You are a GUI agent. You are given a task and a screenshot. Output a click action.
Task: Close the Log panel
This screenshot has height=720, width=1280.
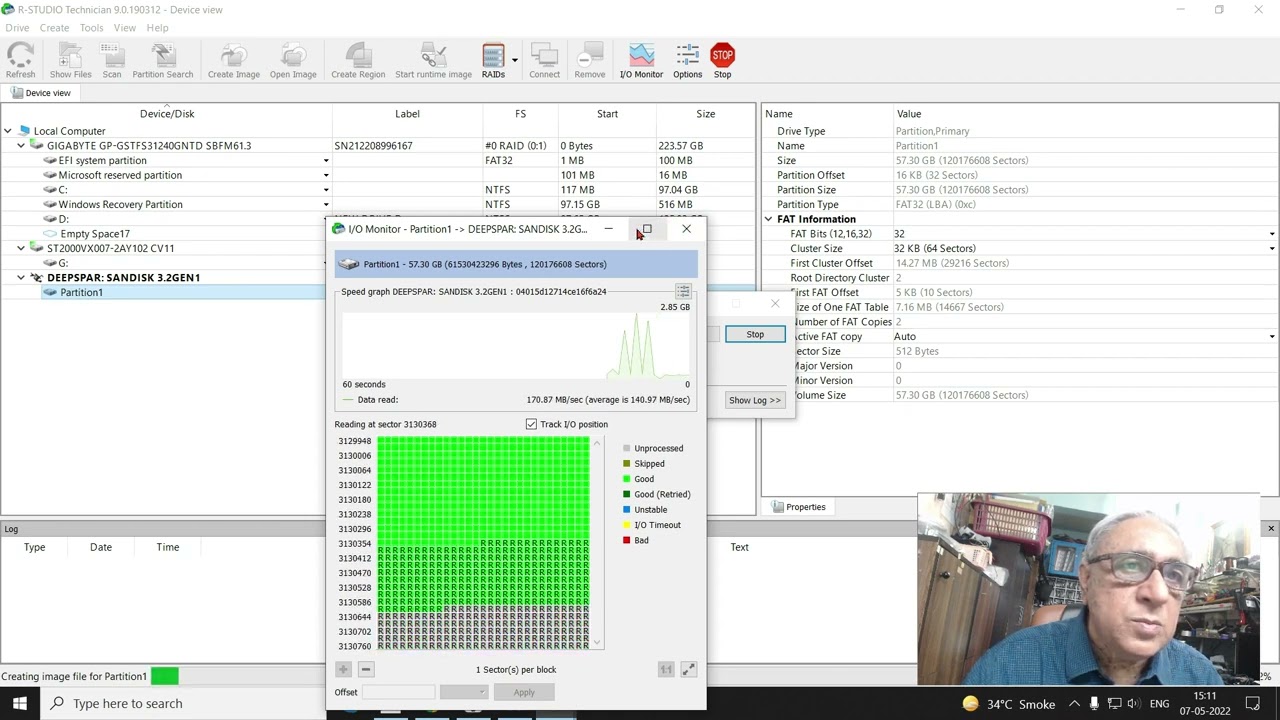(1271, 528)
